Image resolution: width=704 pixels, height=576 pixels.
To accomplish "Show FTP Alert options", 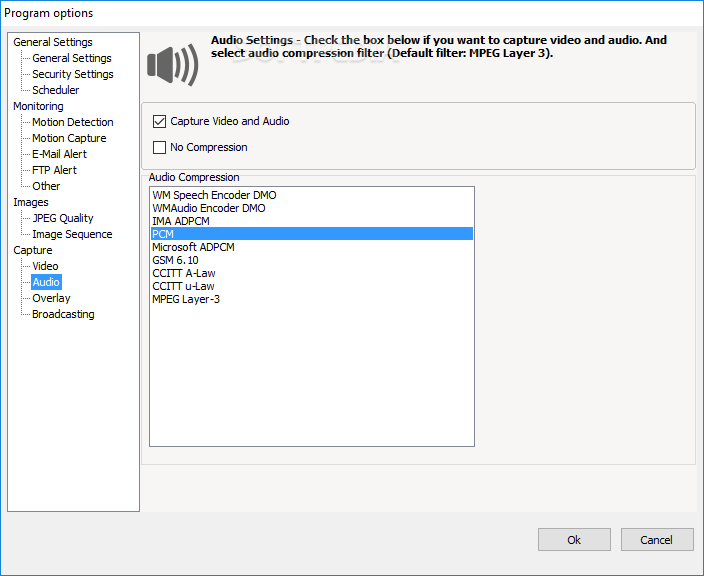I will [54, 170].
